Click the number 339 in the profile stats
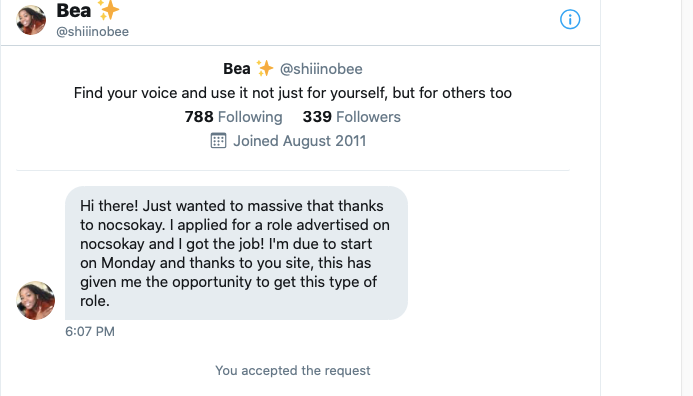 pyautogui.click(x=317, y=117)
